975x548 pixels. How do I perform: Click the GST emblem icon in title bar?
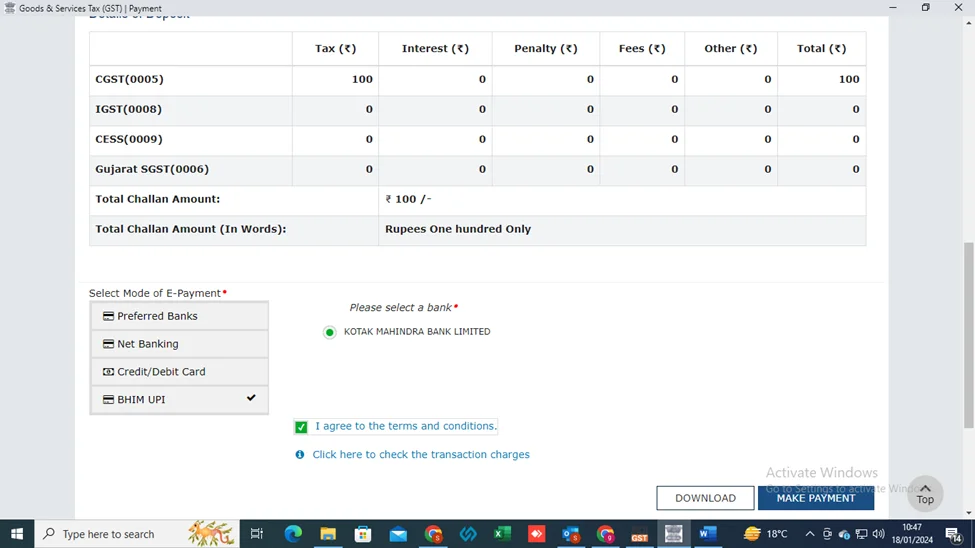click(x=9, y=7)
